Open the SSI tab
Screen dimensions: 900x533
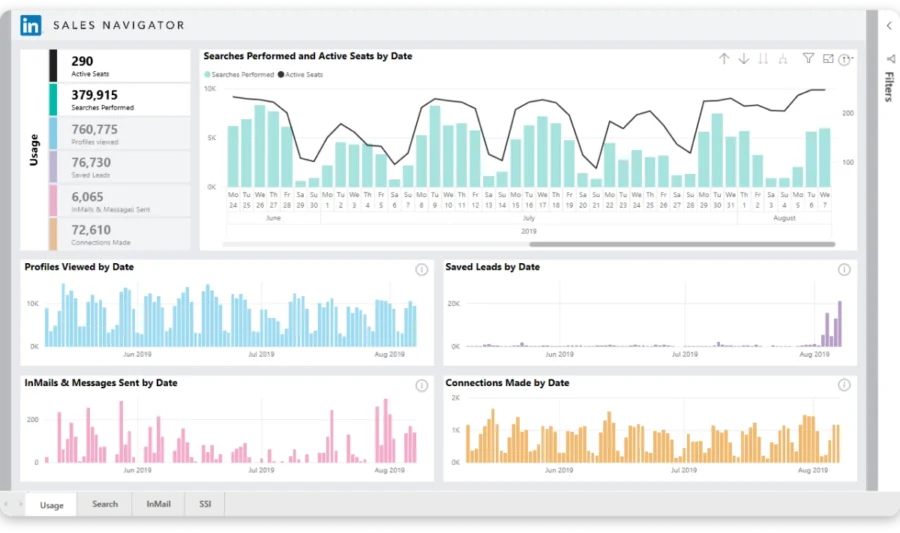click(205, 504)
